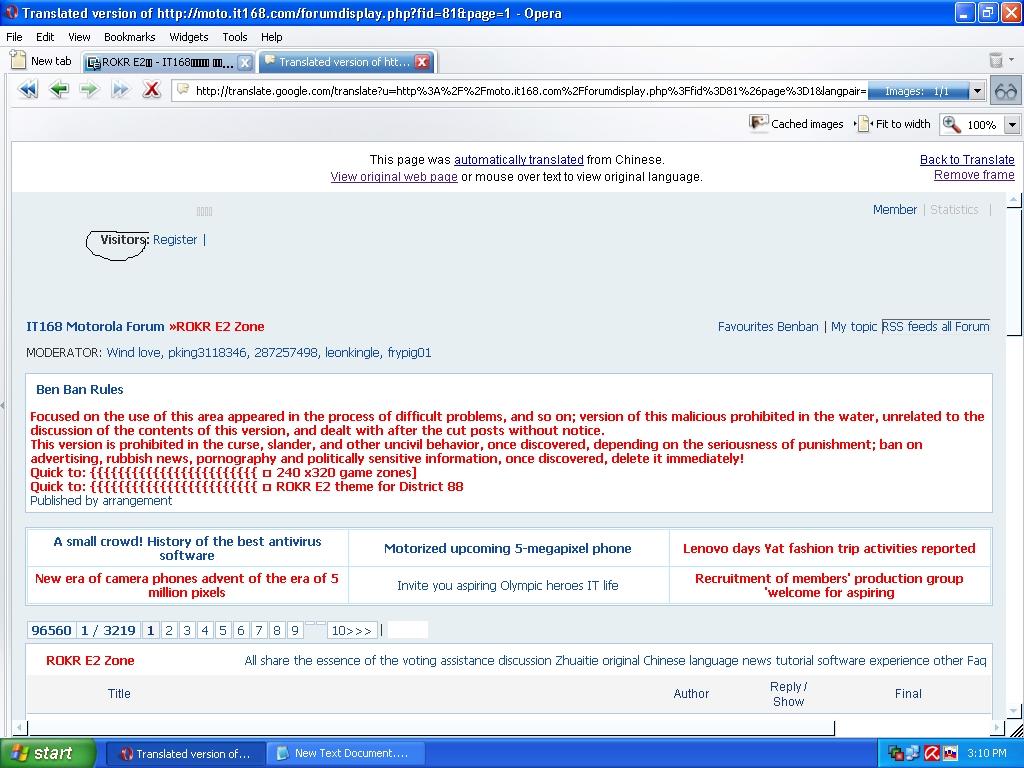Expand the address bar dropdown arrow
This screenshot has width=1024, height=768.
tap(977, 91)
